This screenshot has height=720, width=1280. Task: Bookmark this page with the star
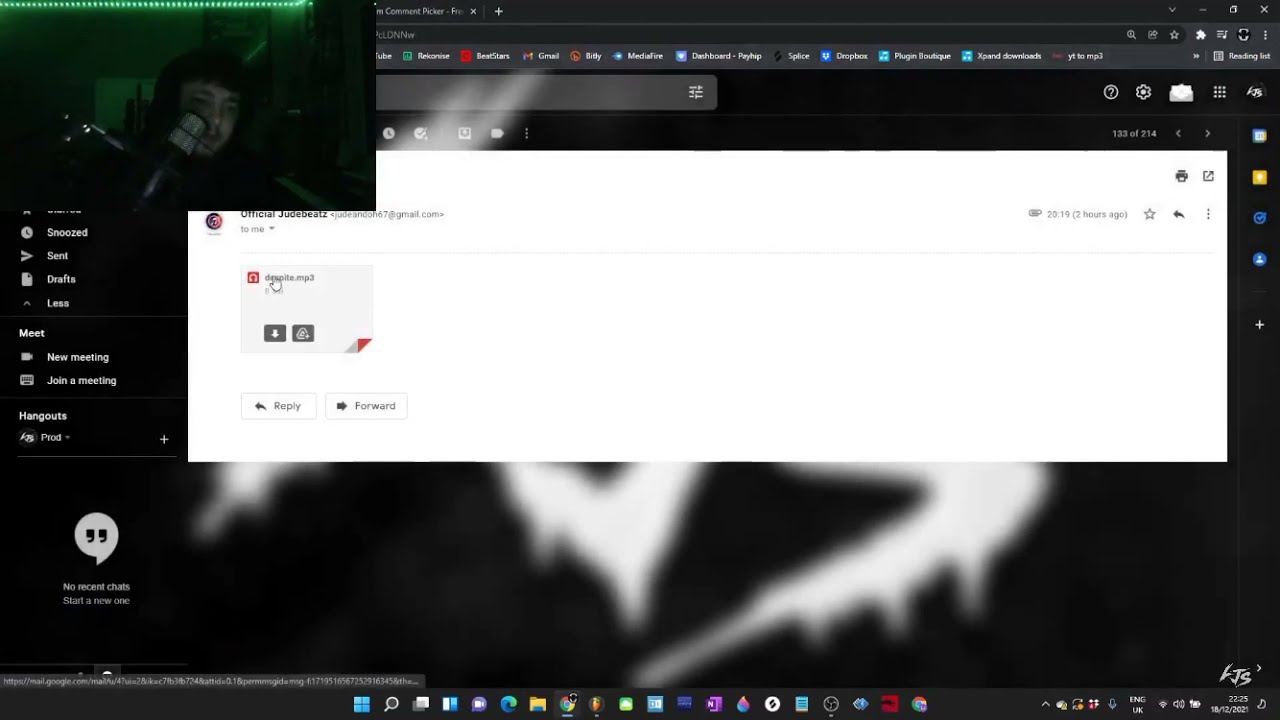click(x=1174, y=34)
